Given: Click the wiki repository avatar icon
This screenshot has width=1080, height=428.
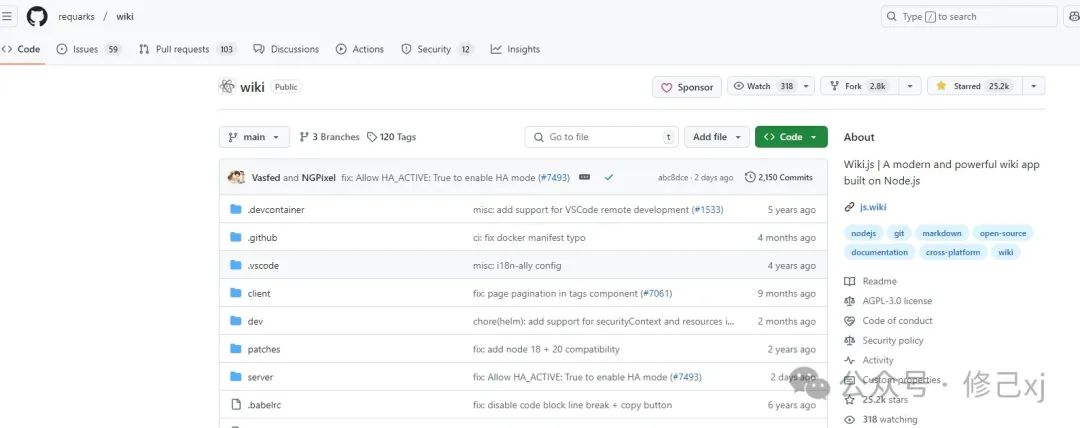Looking at the screenshot, I should (x=227, y=87).
